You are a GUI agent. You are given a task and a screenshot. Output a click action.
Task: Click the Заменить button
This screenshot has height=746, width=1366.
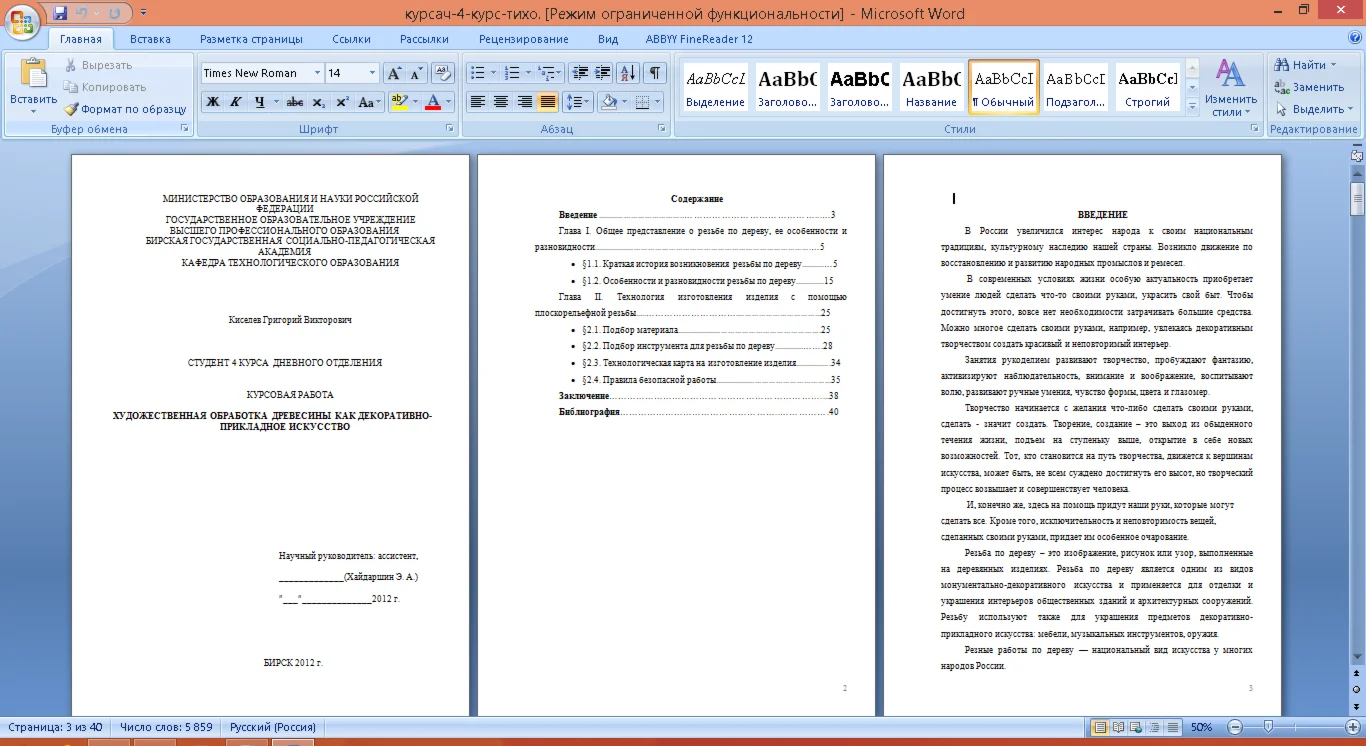click(1309, 87)
